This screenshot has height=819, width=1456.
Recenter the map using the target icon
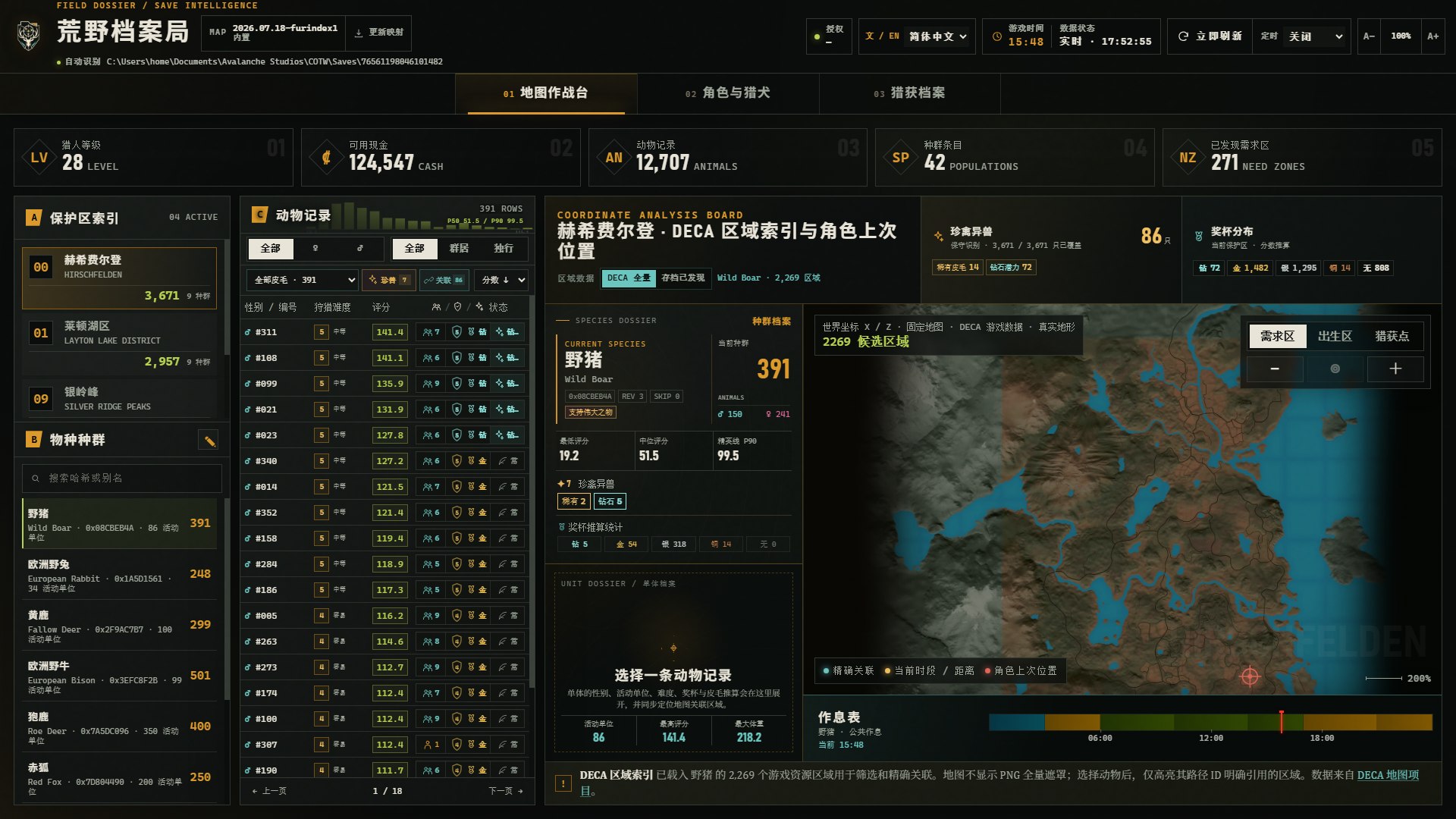point(1335,369)
